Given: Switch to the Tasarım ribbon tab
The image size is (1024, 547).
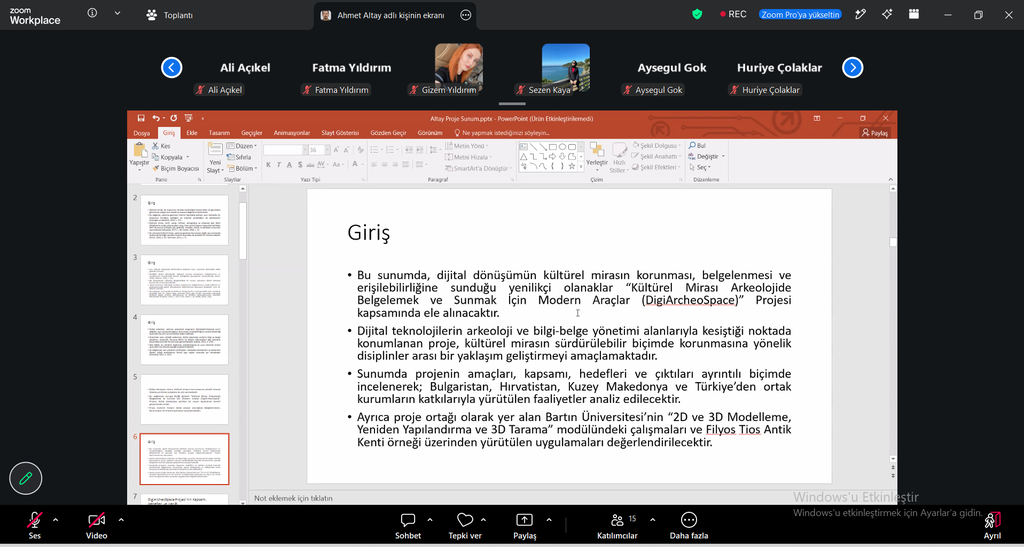Looking at the screenshot, I should coord(219,133).
